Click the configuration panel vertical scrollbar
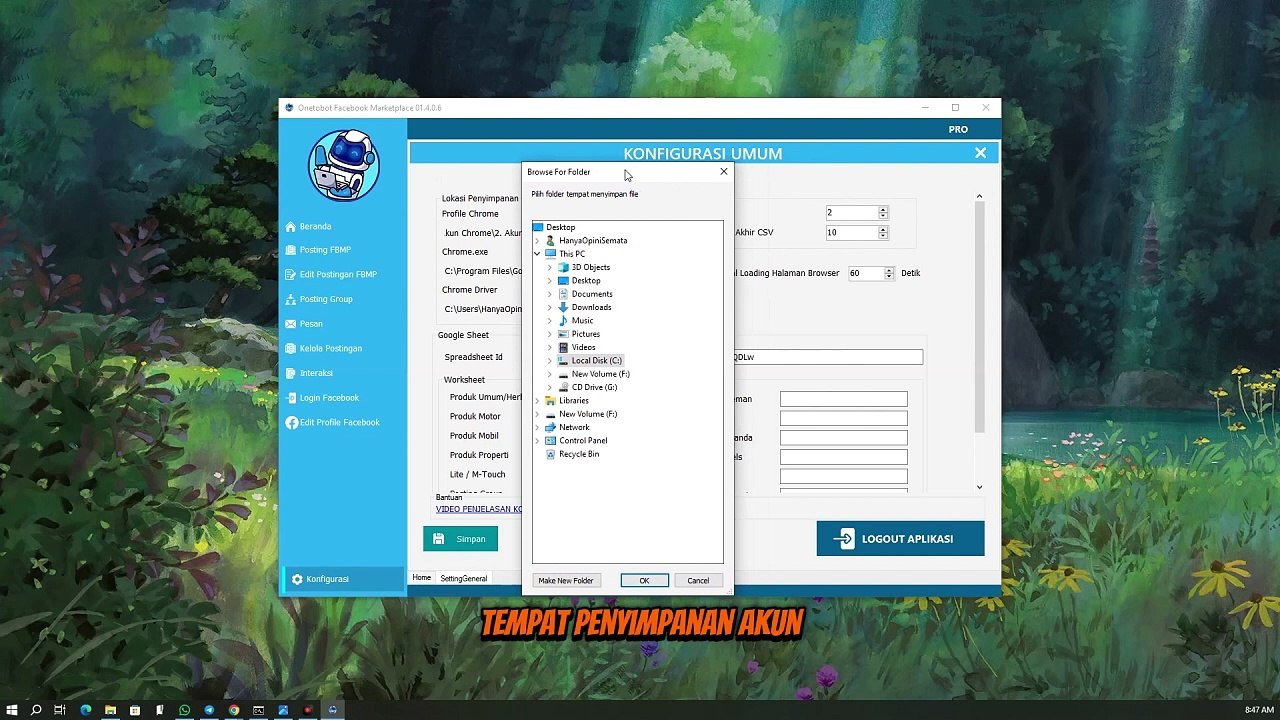The width and height of the screenshot is (1280, 720). pos(979,319)
